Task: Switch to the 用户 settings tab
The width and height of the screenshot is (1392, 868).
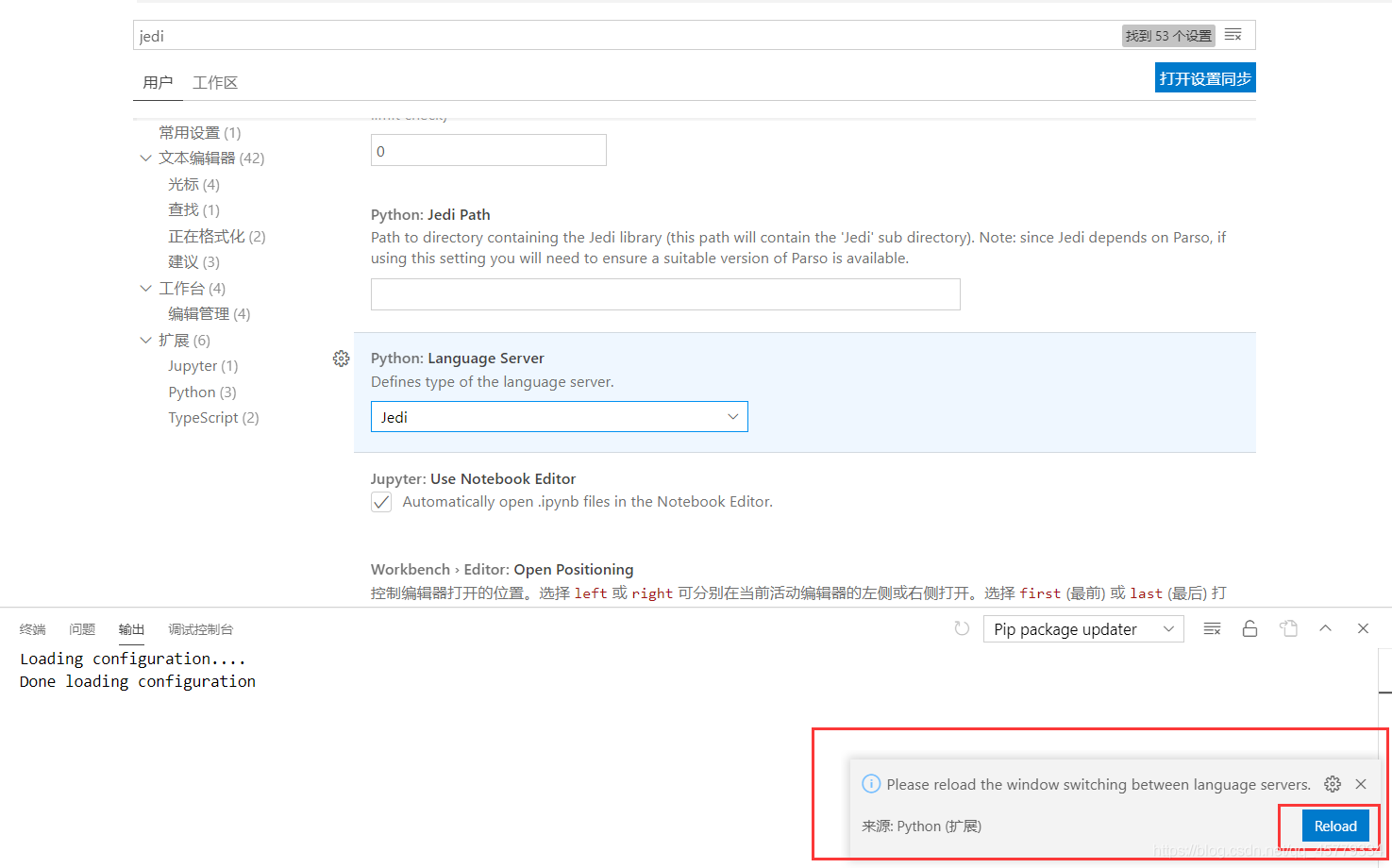Action: pos(158,83)
